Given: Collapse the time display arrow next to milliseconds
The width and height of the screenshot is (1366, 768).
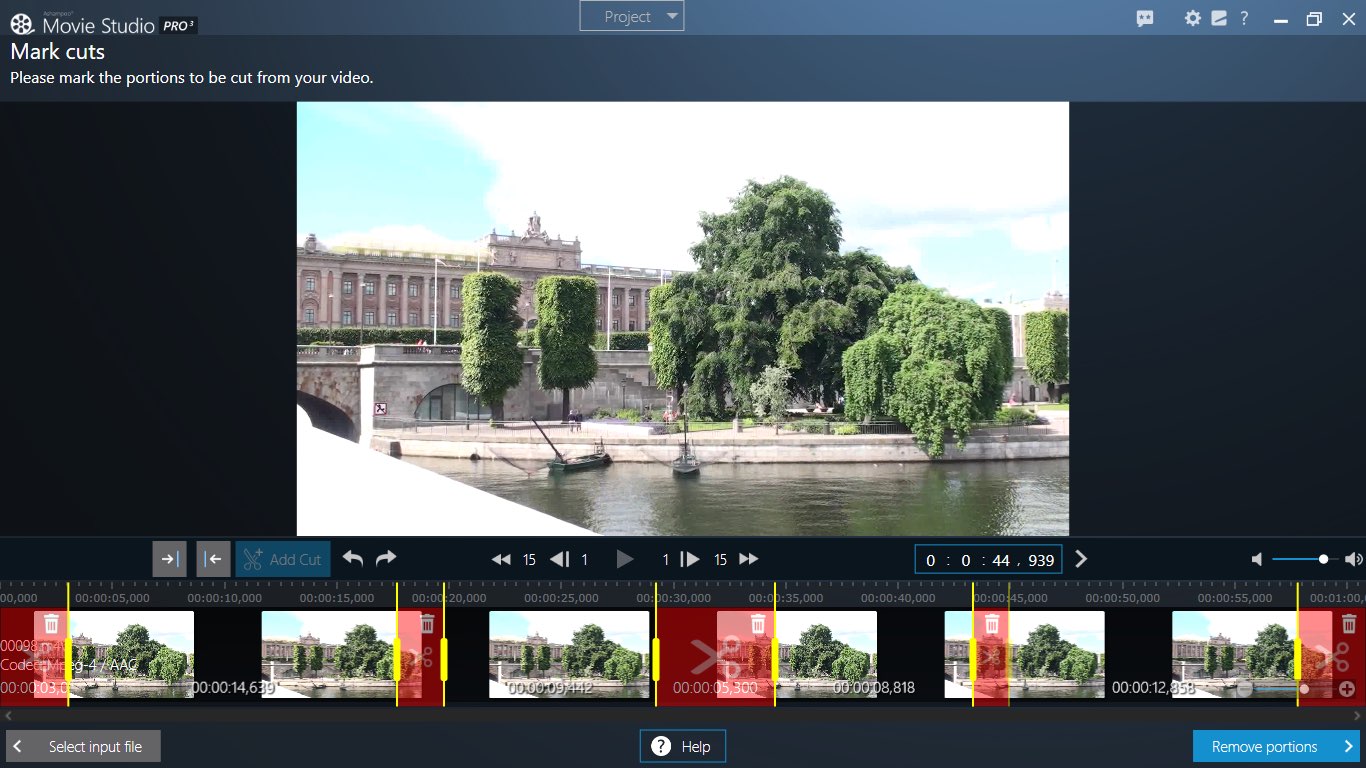Looking at the screenshot, I should [1080, 559].
